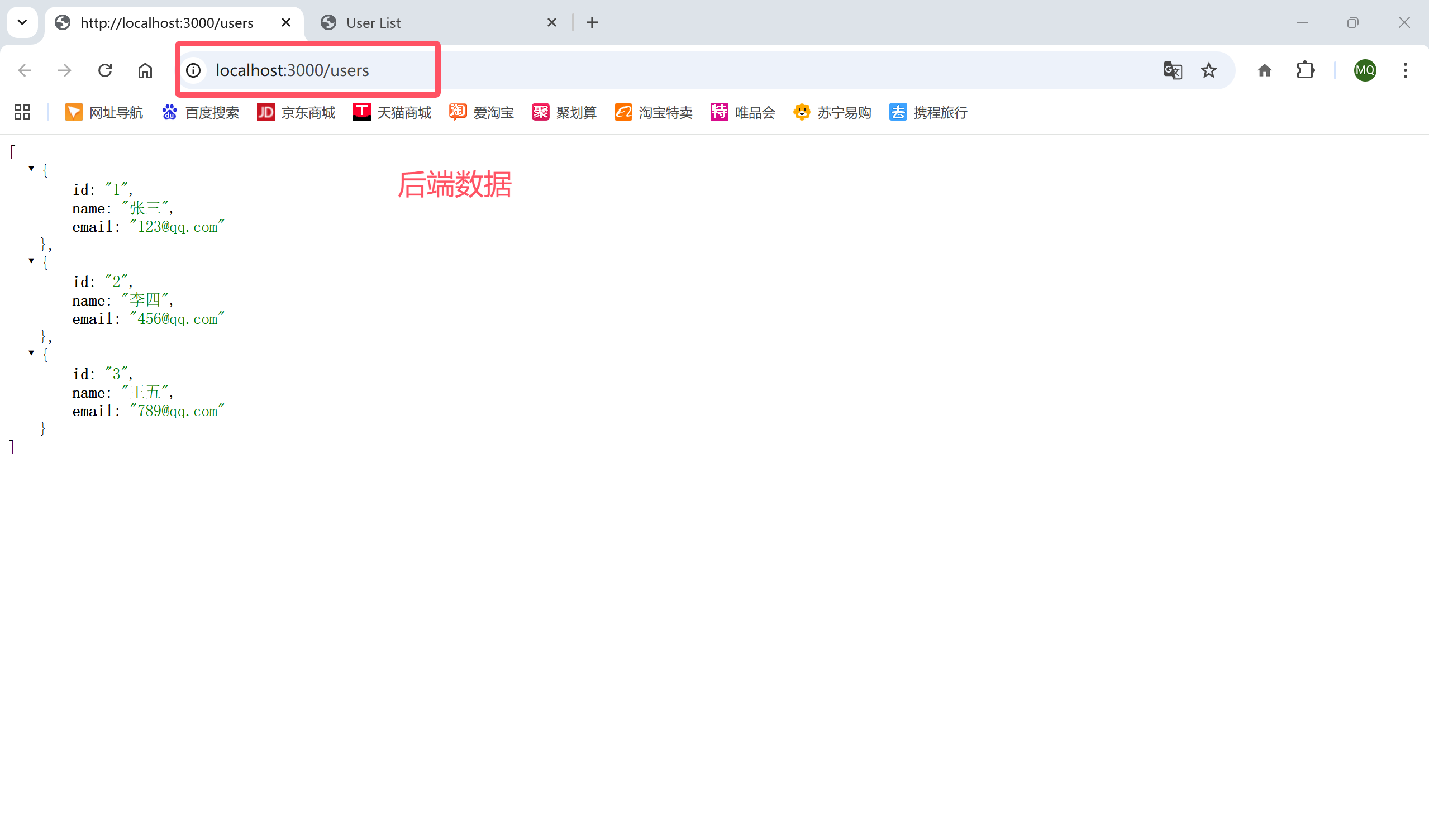Close the User List tab
This screenshot has height=840, width=1429.
pos(551,23)
